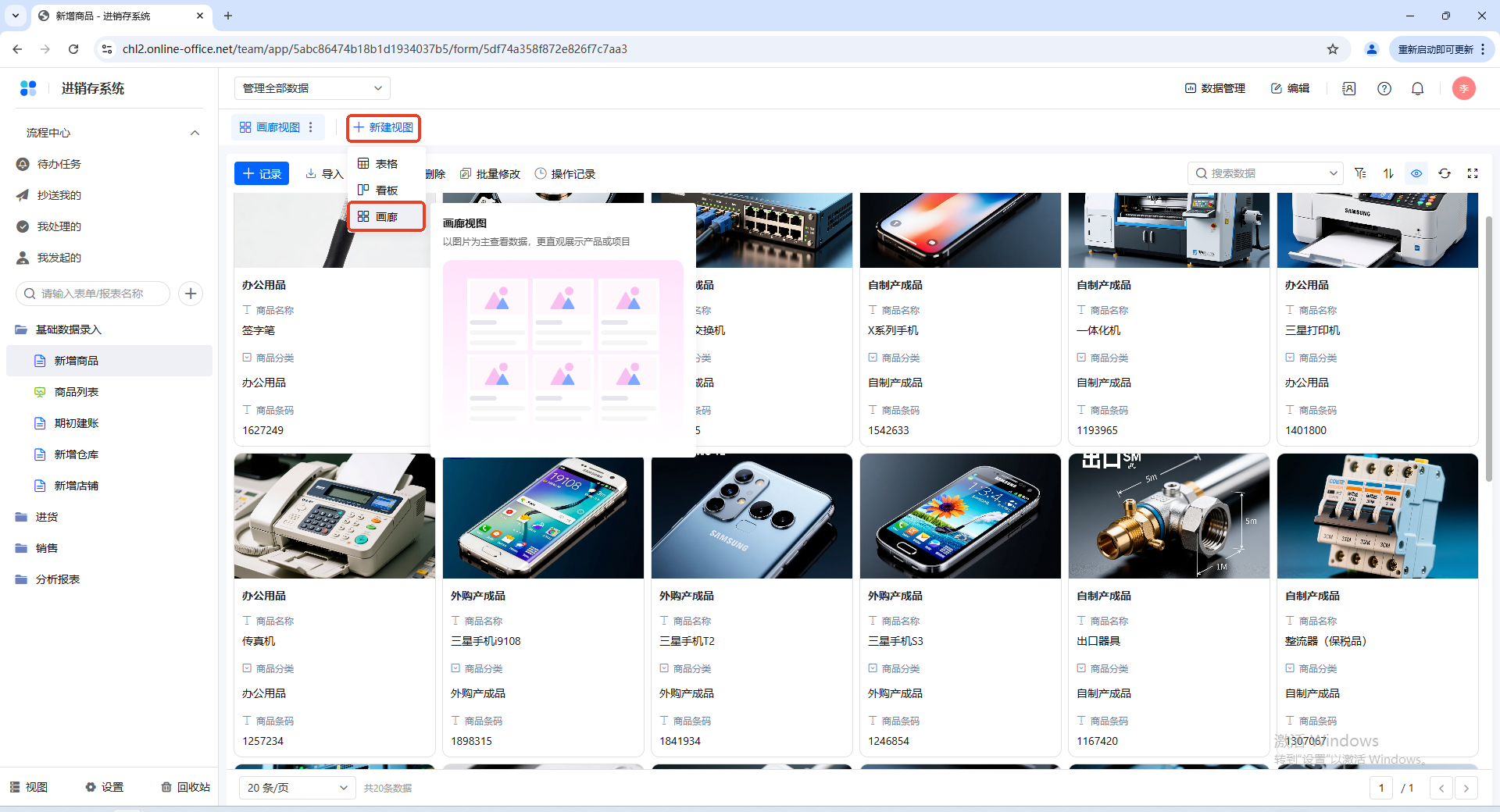Select 看板 from the new view menu
This screenshot has height=812, width=1500.
(x=386, y=191)
